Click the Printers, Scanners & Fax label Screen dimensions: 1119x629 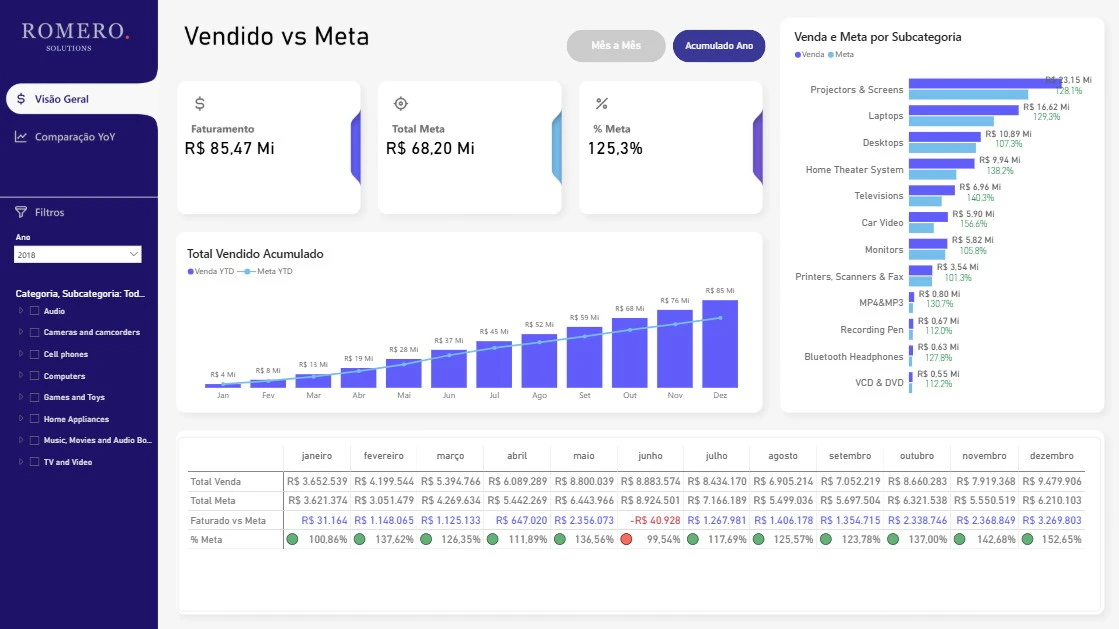849,276
